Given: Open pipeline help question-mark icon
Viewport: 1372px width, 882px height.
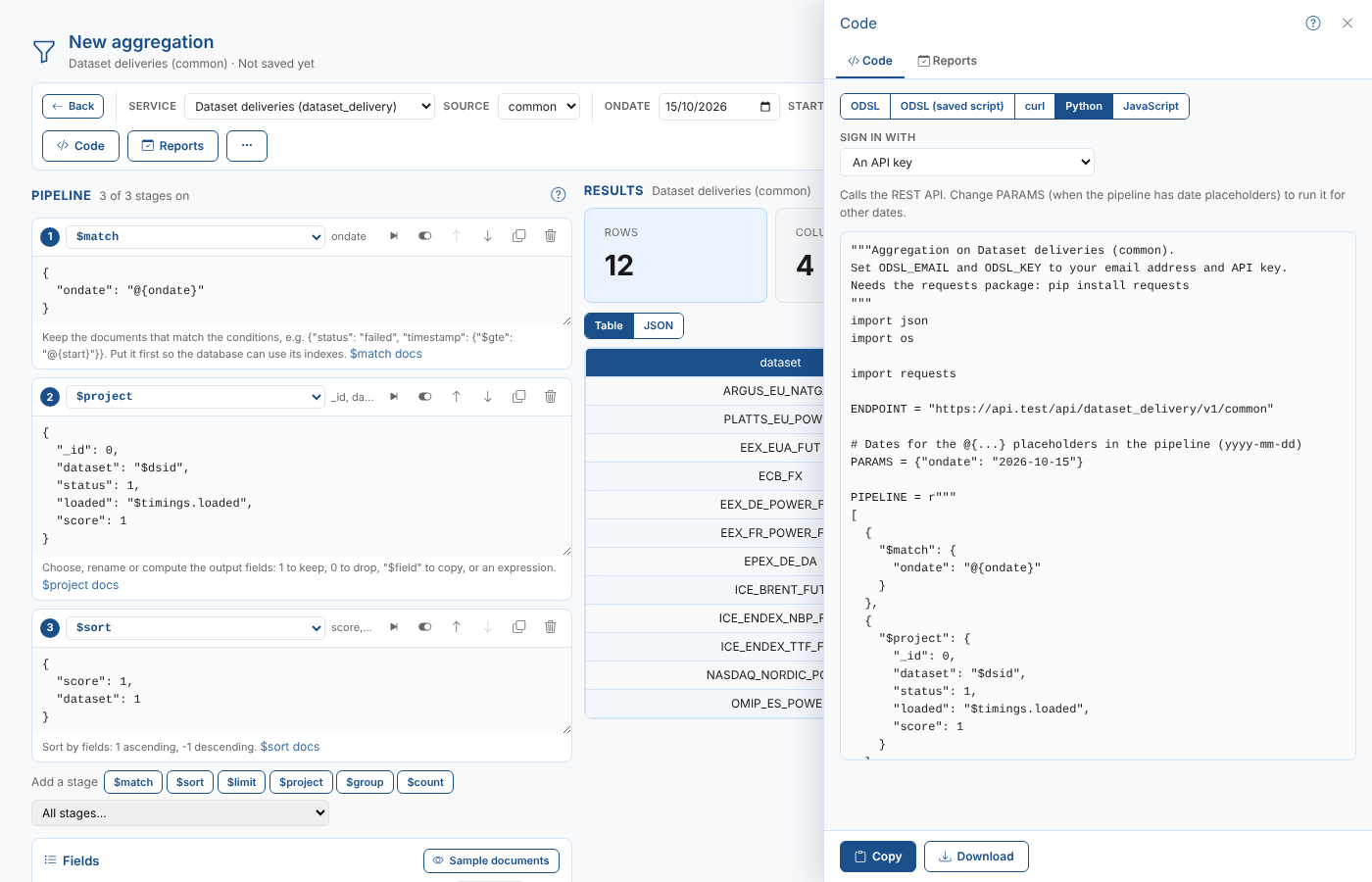Looking at the screenshot, I should pyautogui.click(x=559, y=195).
